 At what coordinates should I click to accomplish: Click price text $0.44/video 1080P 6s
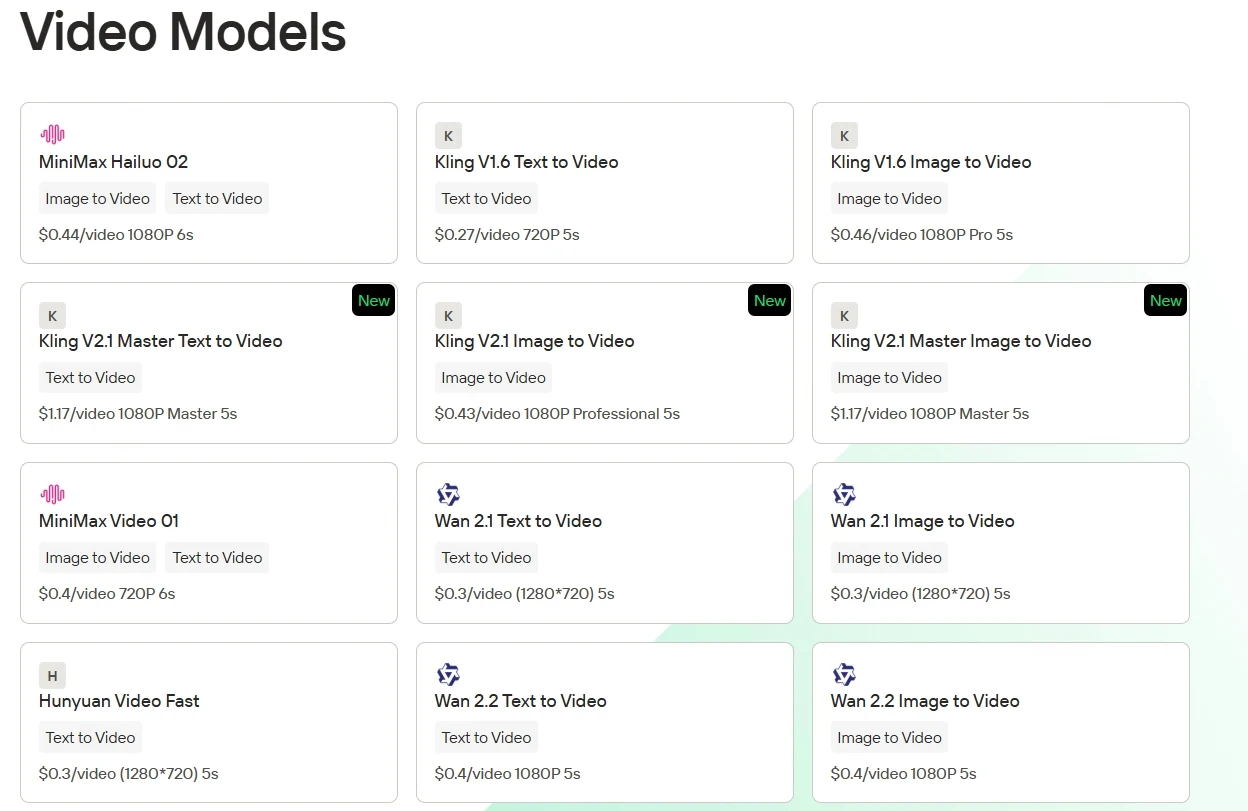click(116, 234)
